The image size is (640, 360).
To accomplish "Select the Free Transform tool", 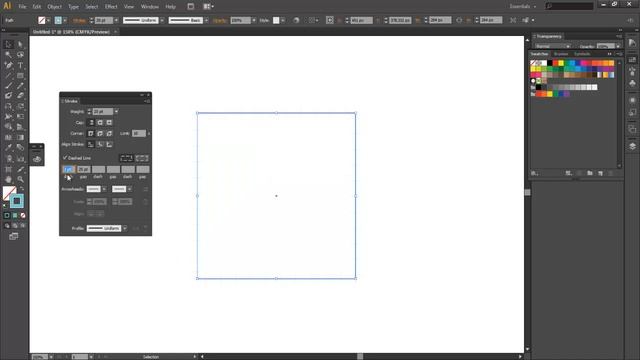I will click(20, 117).
